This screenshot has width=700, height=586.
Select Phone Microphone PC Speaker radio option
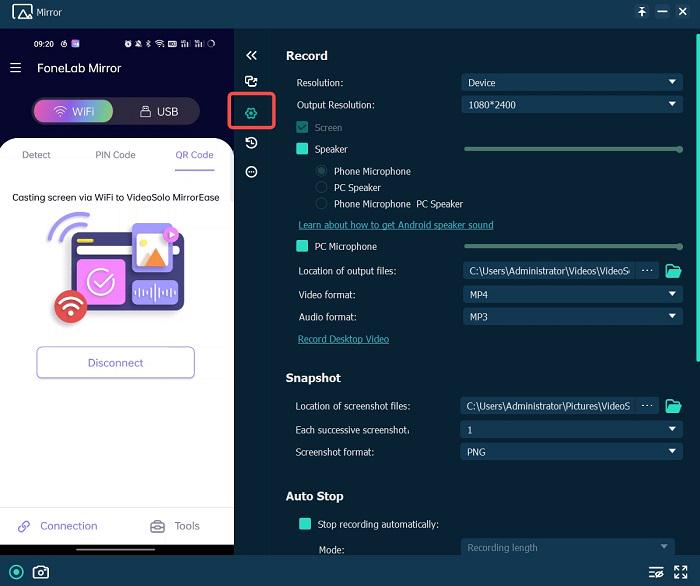pyautogui.click(x=321, y=204)
